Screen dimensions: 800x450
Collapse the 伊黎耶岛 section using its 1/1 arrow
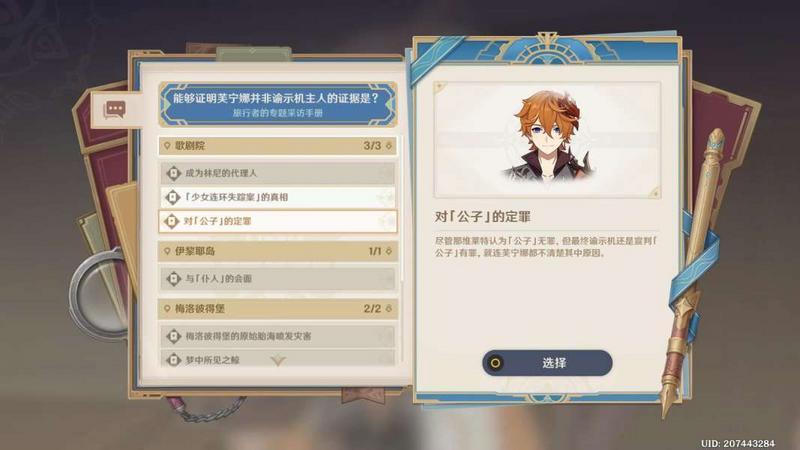pos(389,251)
